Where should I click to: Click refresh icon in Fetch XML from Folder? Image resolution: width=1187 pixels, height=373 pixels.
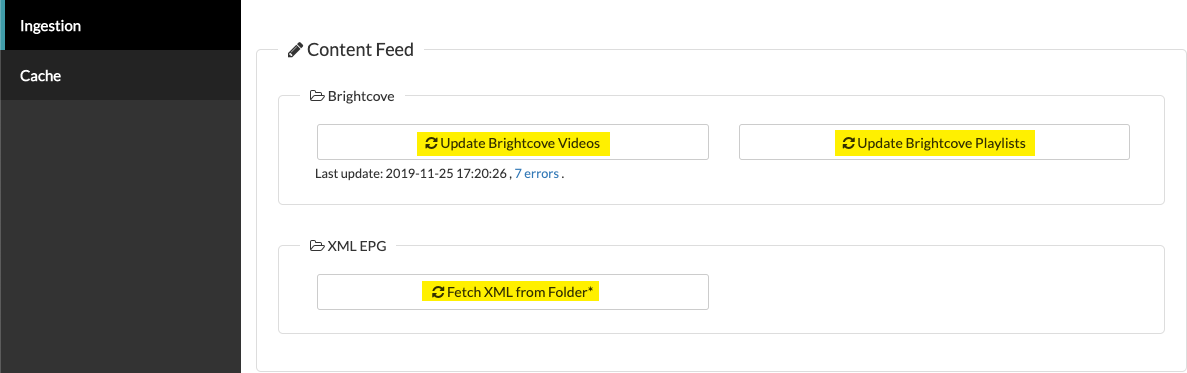click(438, 292)
